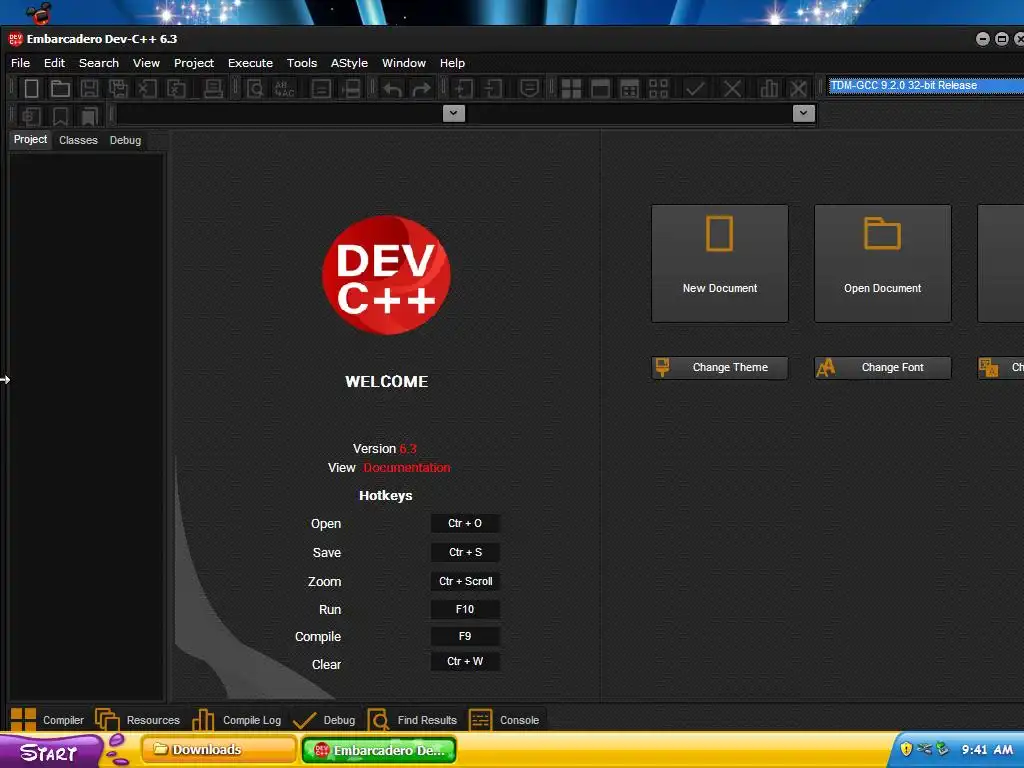Click the Delete Profiling Information toolbar icon
This screenshot has width=1024, height=768.
click(x=798, y=88)
